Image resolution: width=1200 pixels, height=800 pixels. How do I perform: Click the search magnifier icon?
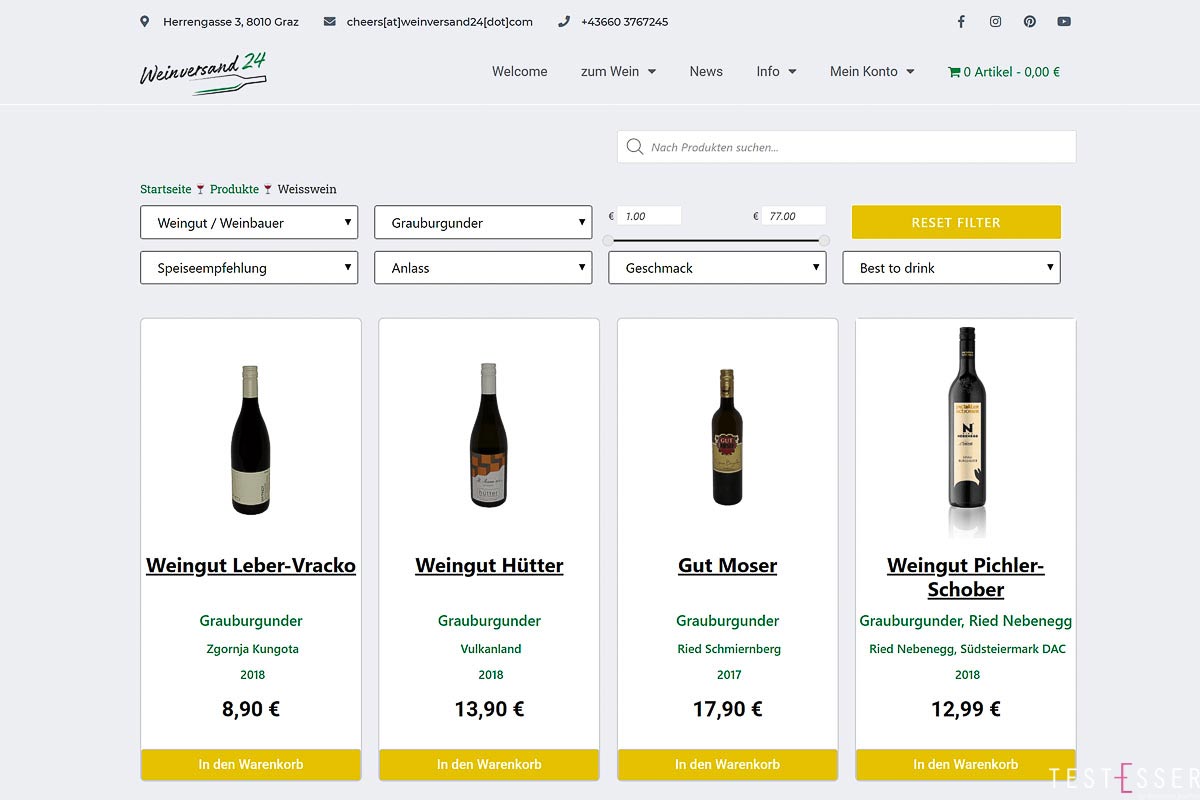pyautogui.click(x=634, y=147)
